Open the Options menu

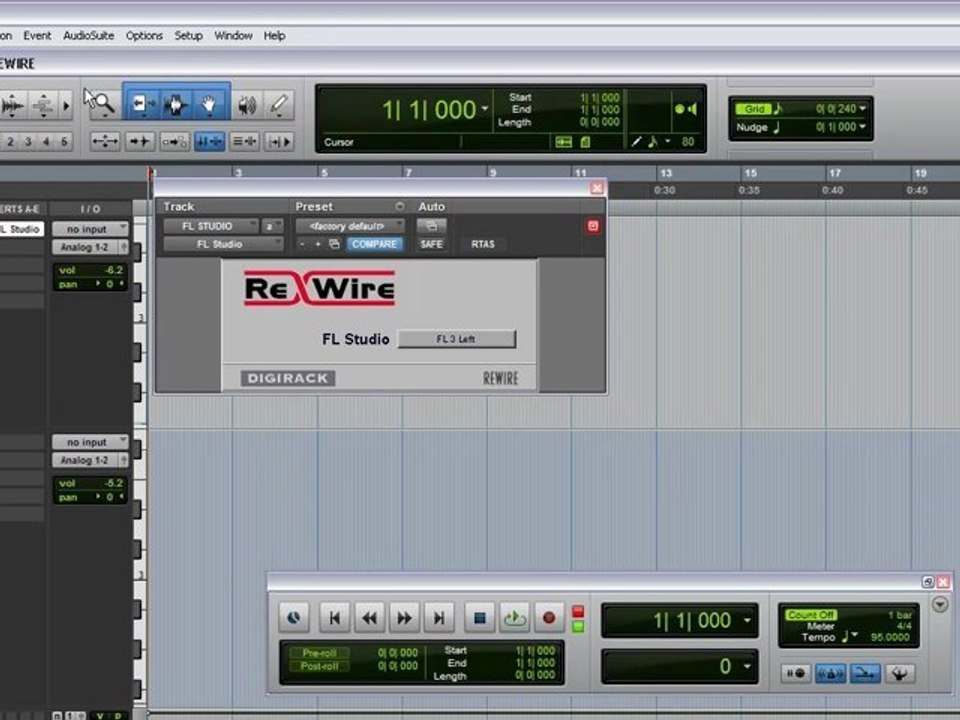pyautogui.click(x=144, y=36)
